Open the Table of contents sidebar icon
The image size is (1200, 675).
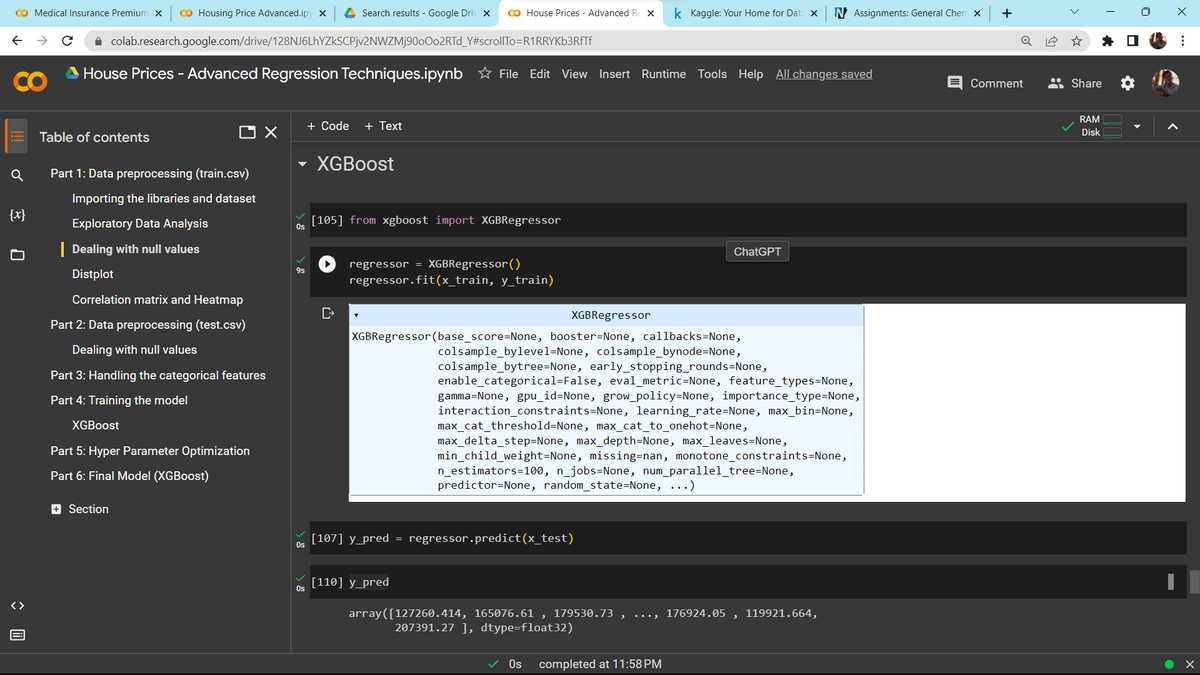tap(17, 136)
